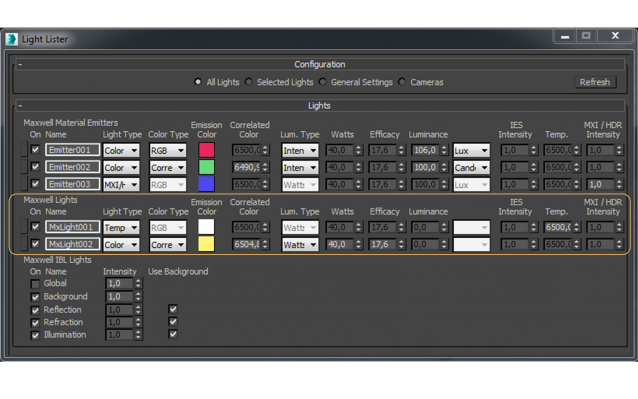Select the Selected Lights radio option
The height and width of the screenshot is (399, 638).
[x=249, y=82]
